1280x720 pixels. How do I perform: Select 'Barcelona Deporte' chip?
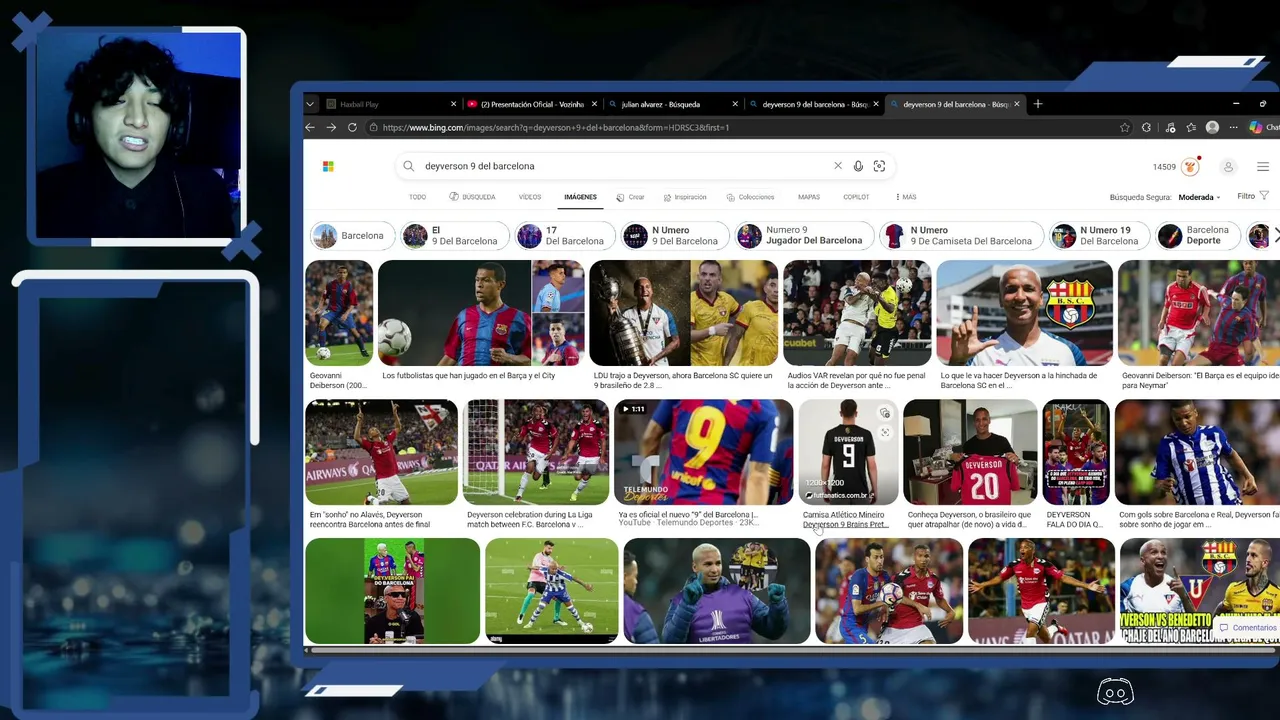[x=1197, y=236]
